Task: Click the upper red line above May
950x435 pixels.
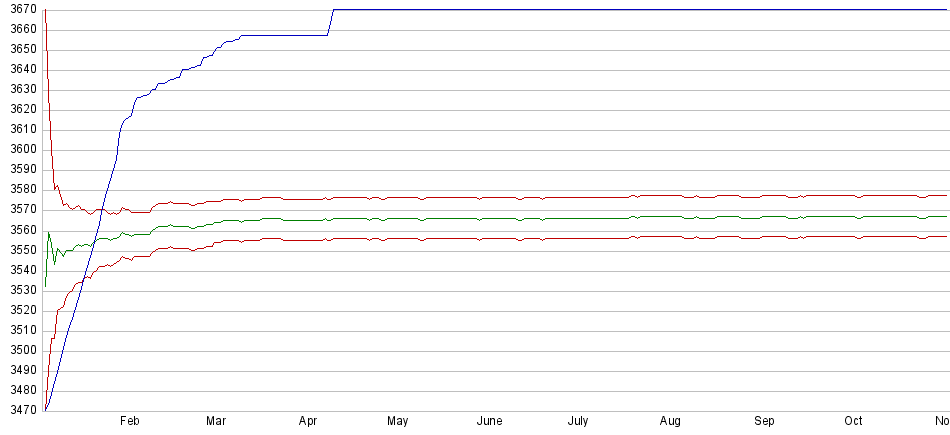Action: coord(398,197)
